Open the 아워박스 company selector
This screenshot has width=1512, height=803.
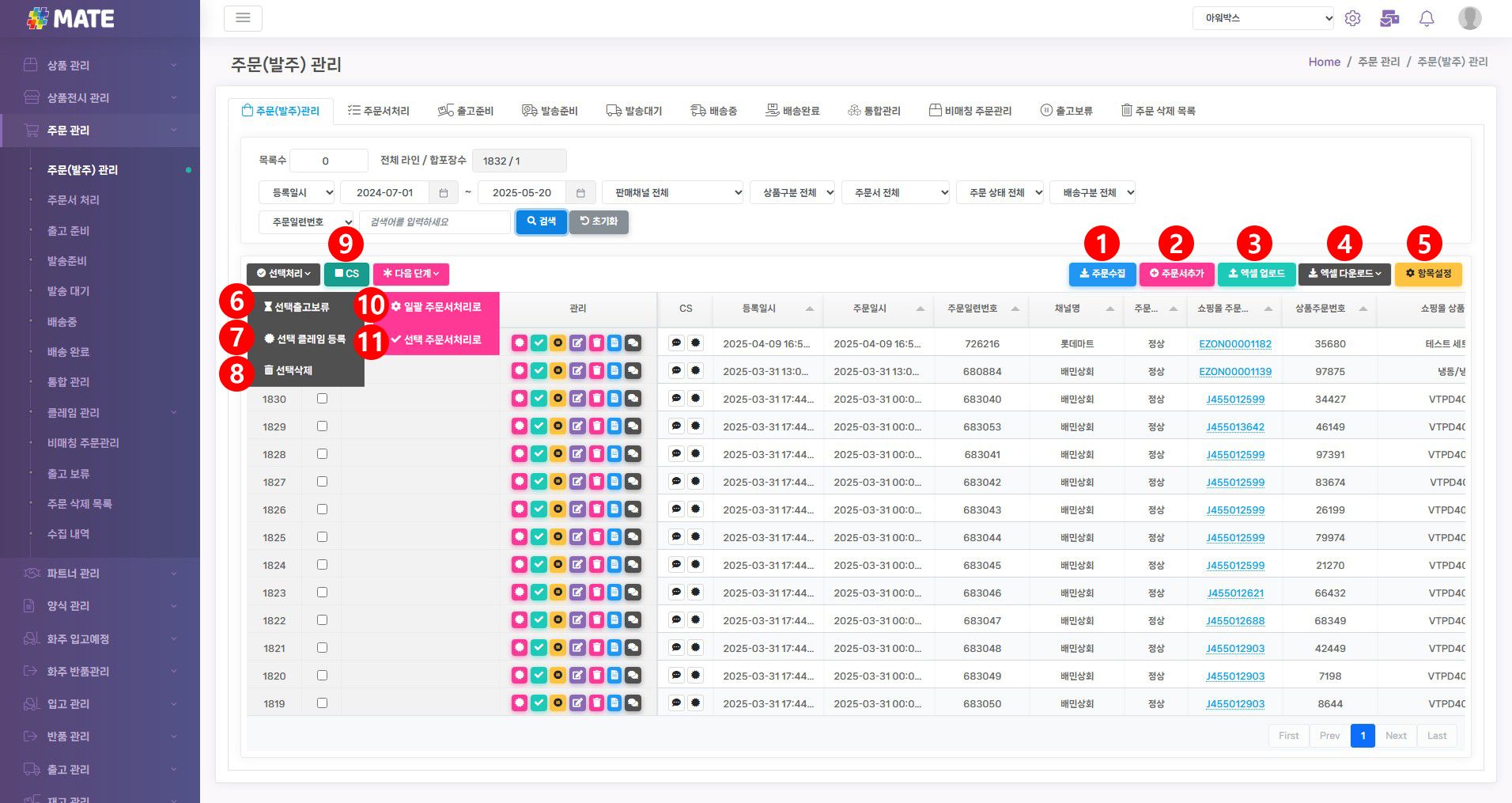click(1263, 18)
